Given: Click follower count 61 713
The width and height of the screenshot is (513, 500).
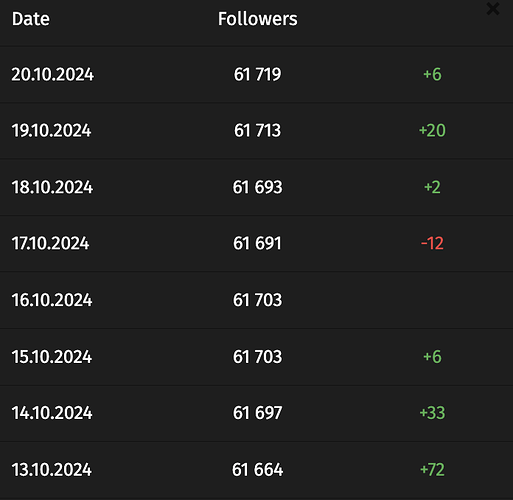Looking at the screenshot, I should pos(257,130).
